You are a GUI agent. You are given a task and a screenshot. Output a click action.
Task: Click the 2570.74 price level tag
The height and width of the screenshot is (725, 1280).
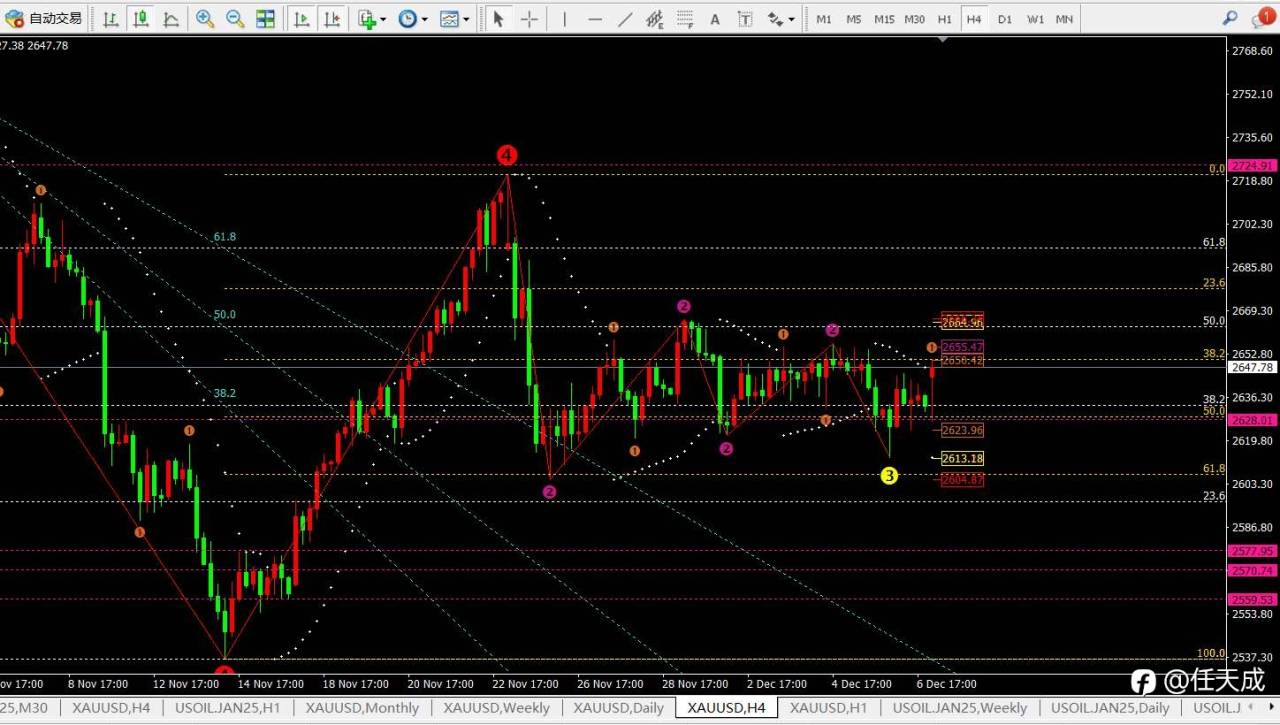point(1252,570)
